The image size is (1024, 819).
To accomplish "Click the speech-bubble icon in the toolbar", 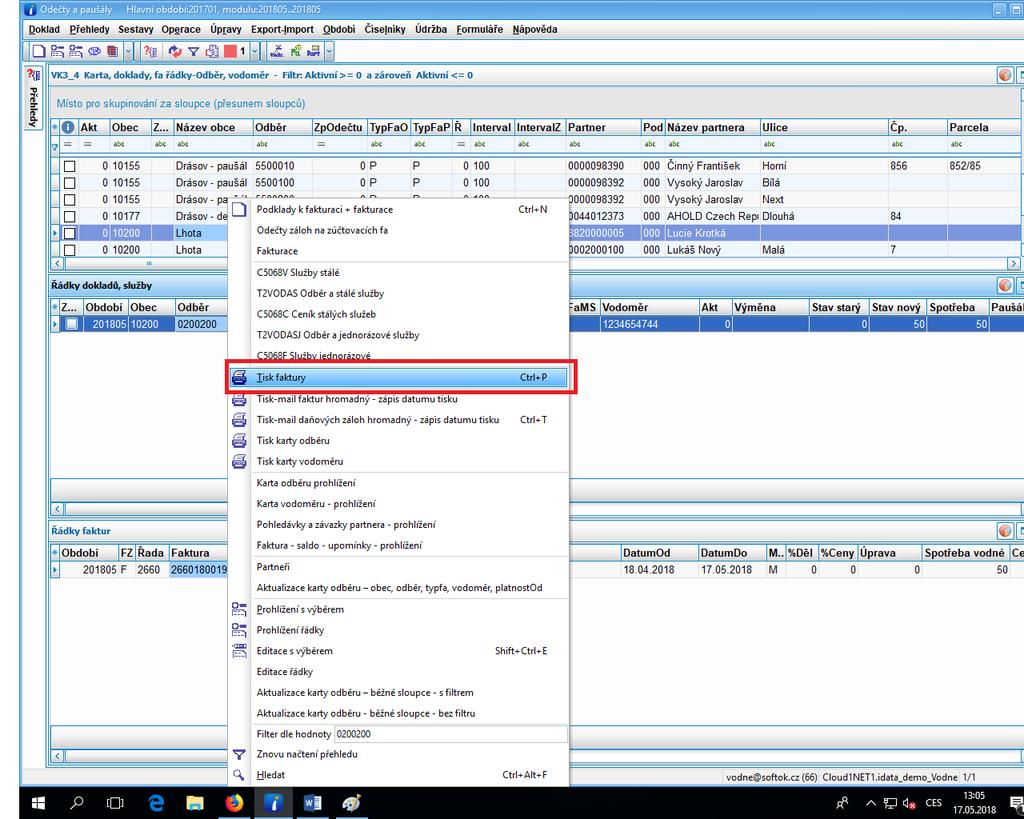I will click(x=95, y=51).
